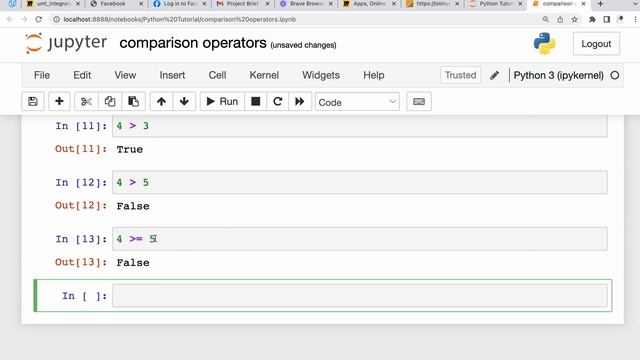Switch to the Log in to Facebook tab
640x360 pixels.
pyautogui.click(x=179, y=4)
